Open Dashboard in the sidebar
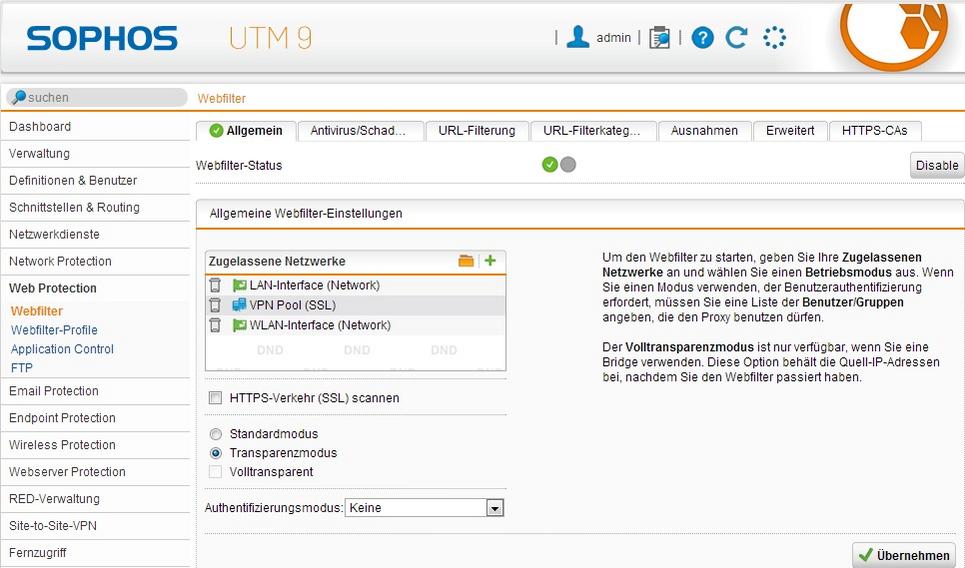This screenshot has height=568, width=965. (95, 127)
